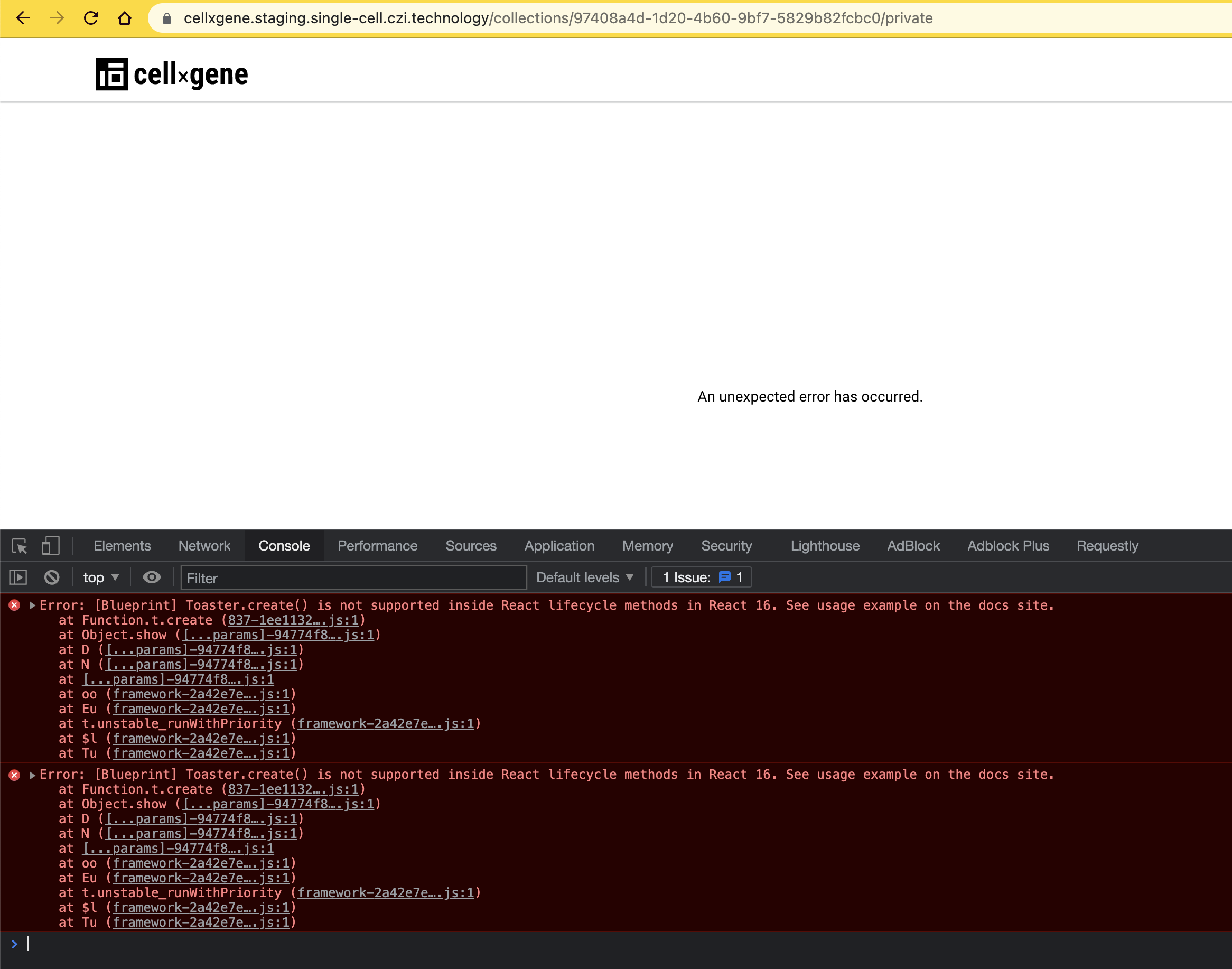1232x969 pixels.
Task: Clear the console output
Action: coord(52,577)
